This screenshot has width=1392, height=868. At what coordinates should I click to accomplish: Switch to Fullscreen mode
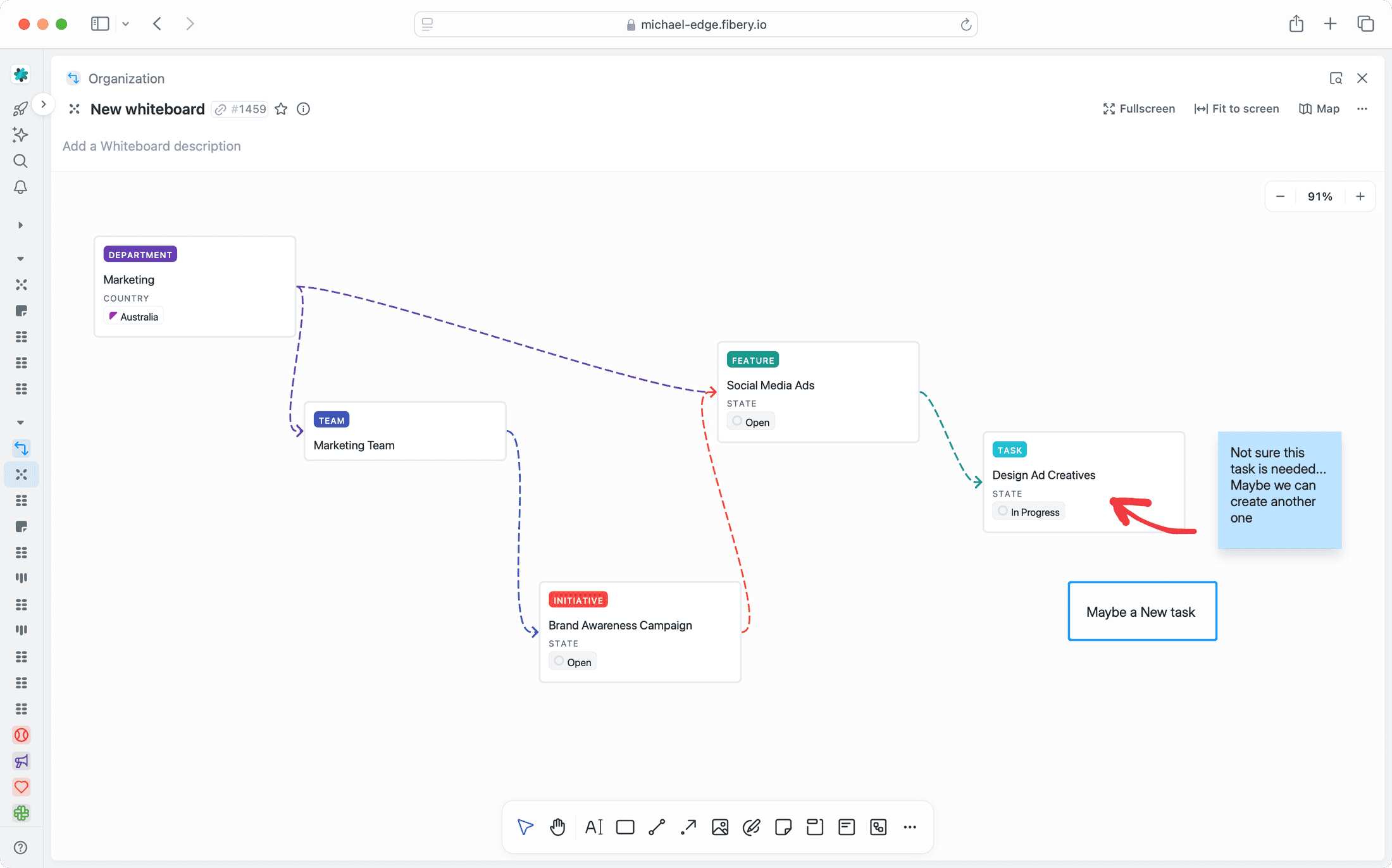coord(1138,109)
